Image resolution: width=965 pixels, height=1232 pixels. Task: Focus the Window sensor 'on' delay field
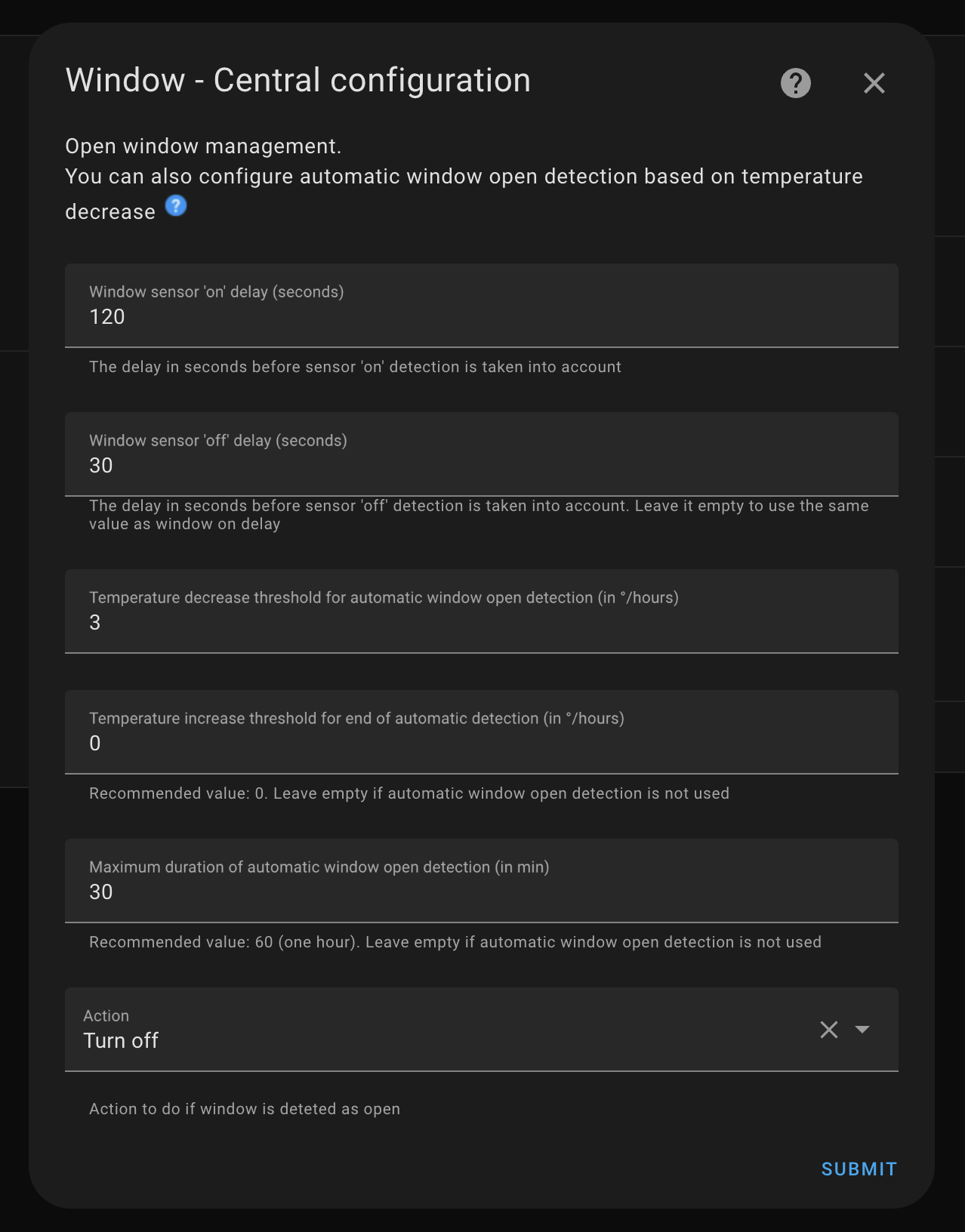pos(482,306)
